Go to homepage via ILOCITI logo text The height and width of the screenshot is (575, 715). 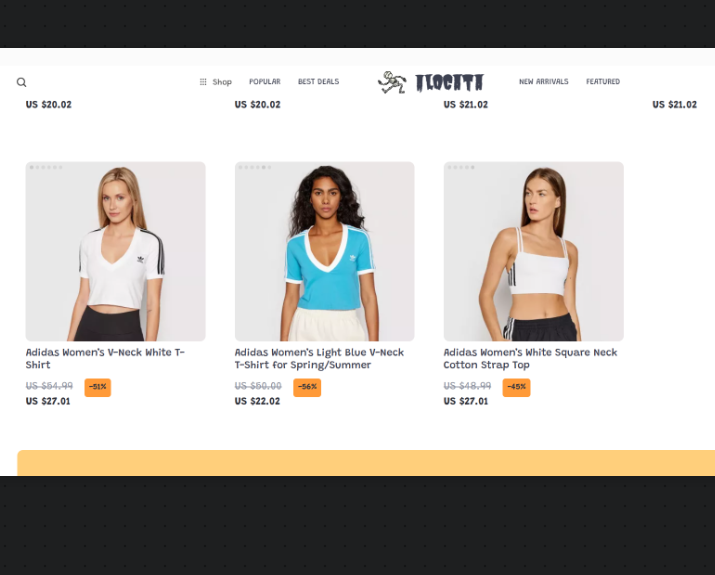449,83
